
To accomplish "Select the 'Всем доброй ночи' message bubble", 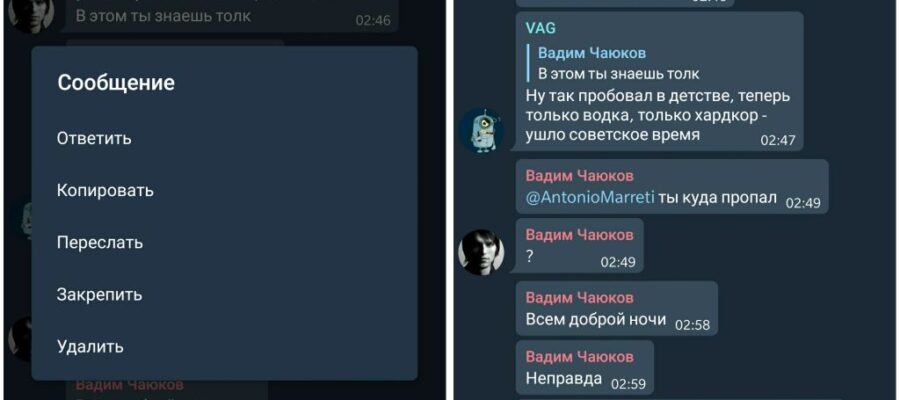I will (x=617, y=308).
